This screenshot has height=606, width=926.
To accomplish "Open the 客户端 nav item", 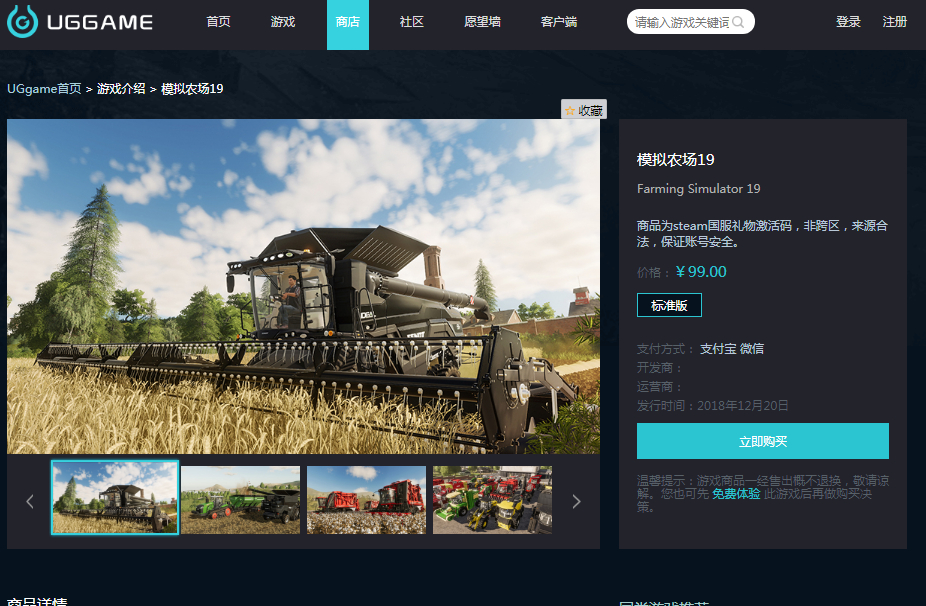I will tap(559, 22).
